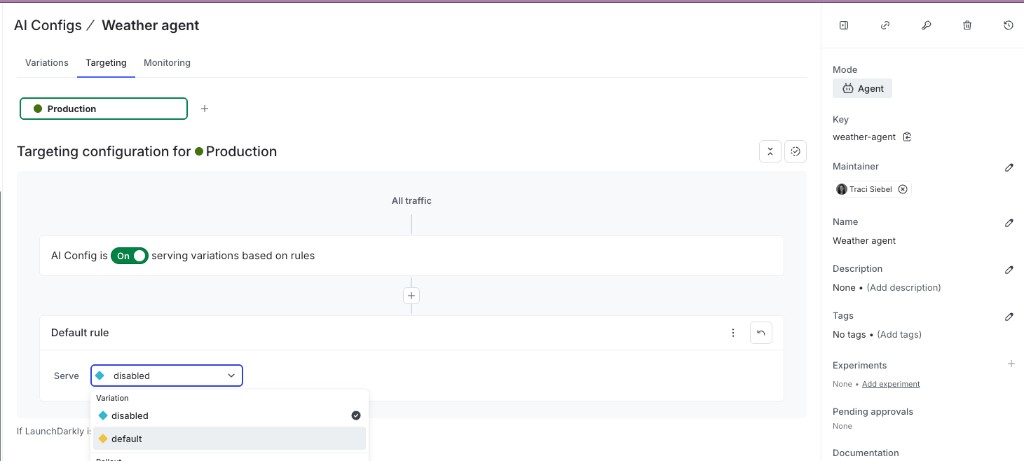This screenshot has width=1024, height=461.
Task: Open the Monitoring tab
Action: point(167,63)
